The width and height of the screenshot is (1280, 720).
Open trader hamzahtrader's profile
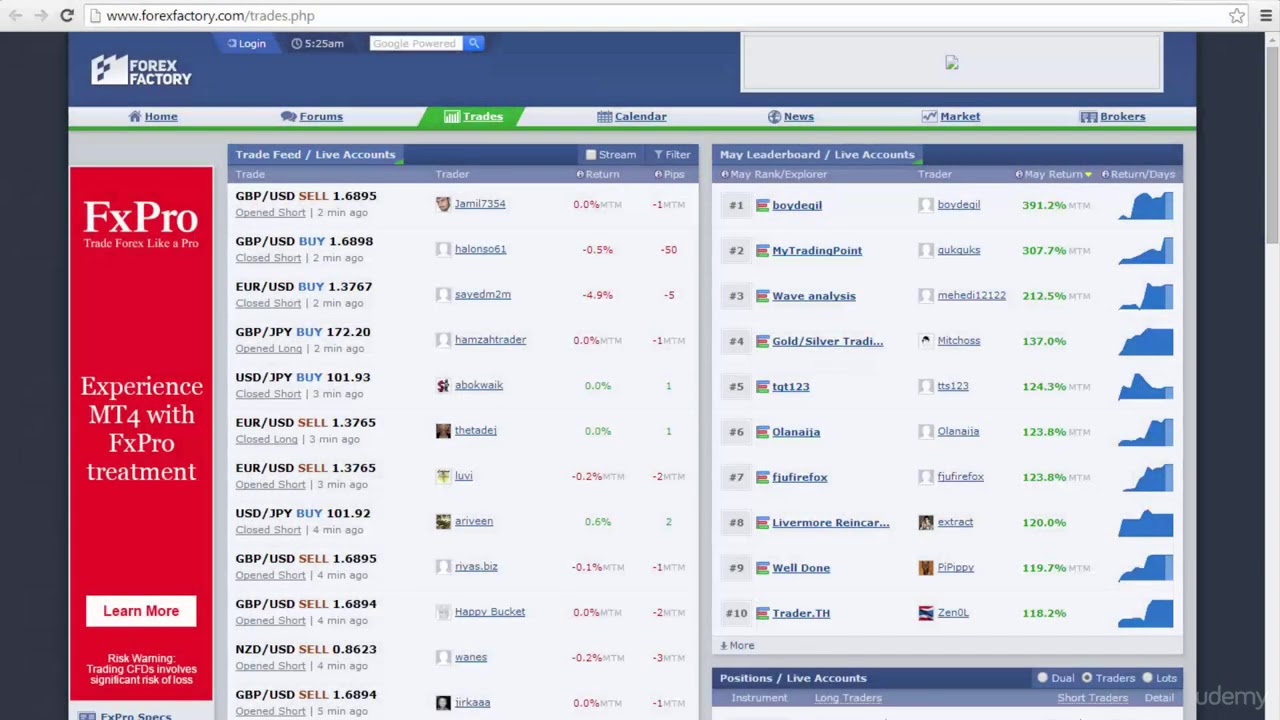pyautogui.click(x=490, y=340)
